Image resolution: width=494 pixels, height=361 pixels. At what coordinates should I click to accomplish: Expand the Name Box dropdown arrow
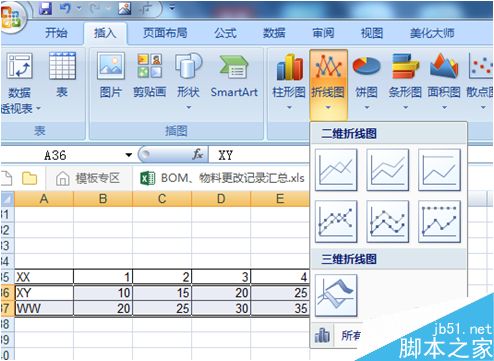pos(129,155)
